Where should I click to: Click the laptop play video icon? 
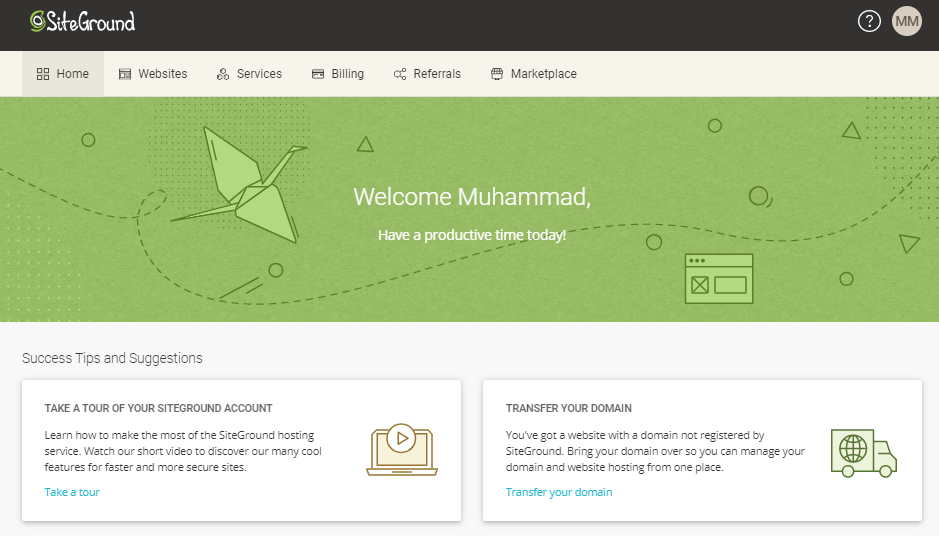pyautogui.click(x=402, y=450)
